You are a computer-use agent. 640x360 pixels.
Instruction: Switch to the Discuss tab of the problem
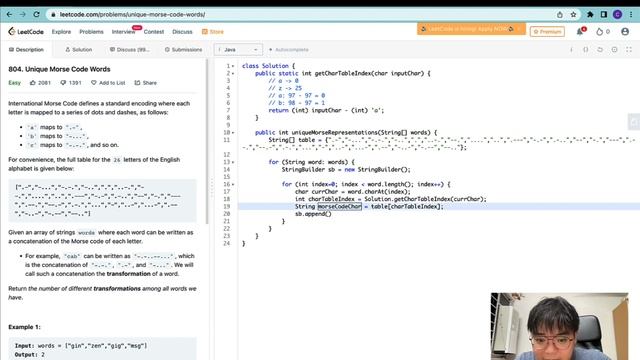pos(129,49)
